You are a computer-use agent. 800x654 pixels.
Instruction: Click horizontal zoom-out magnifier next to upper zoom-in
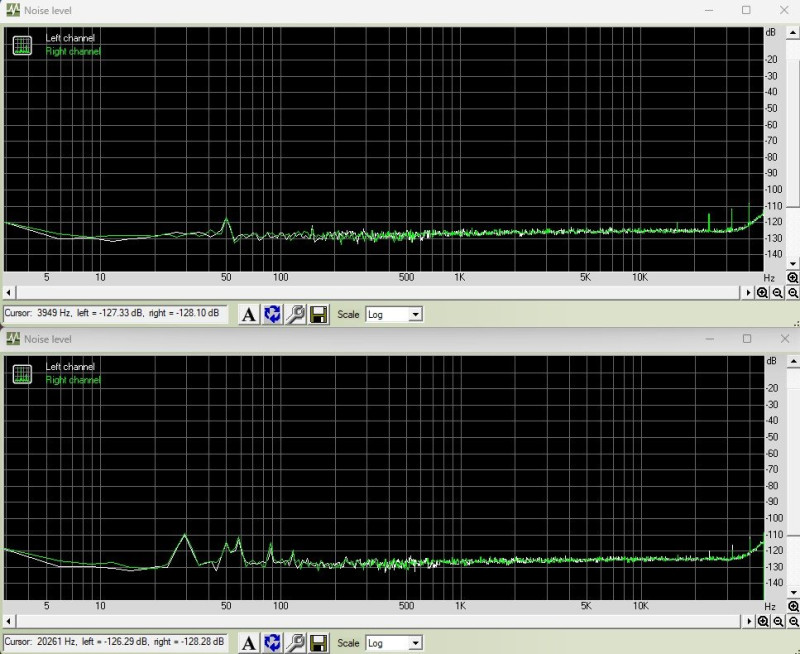click(x=778, y=293)
